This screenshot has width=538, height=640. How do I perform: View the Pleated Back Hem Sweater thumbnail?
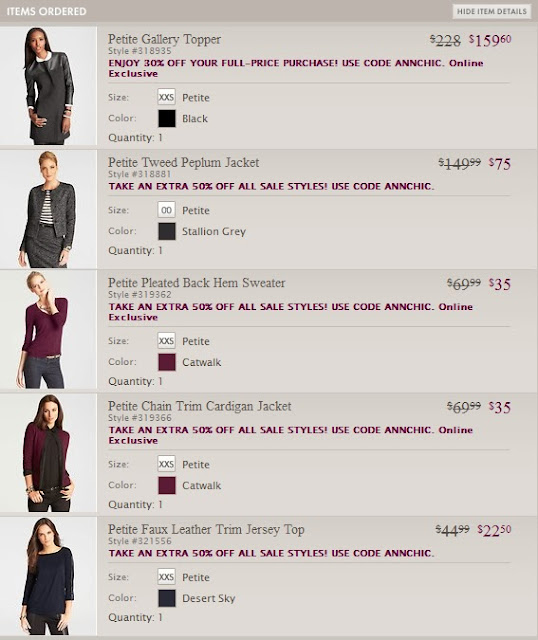(48, 329)
